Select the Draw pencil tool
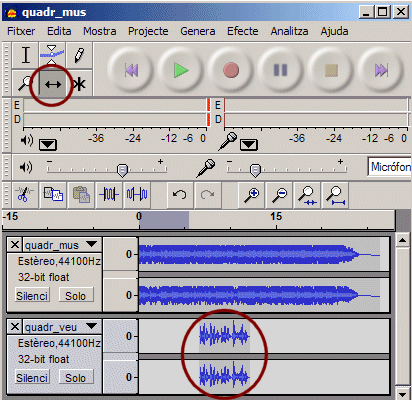Screen dimensions: 412x400 point(79,55)
